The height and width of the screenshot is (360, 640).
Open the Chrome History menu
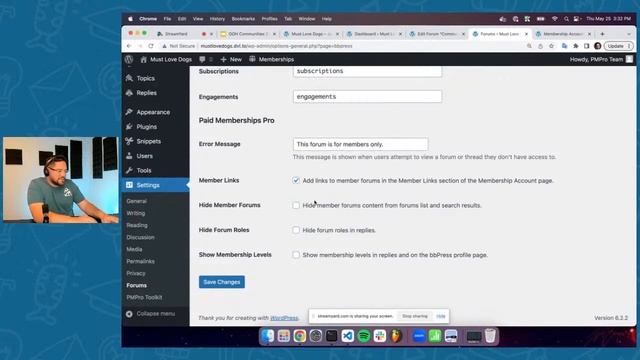click(217, 19)
